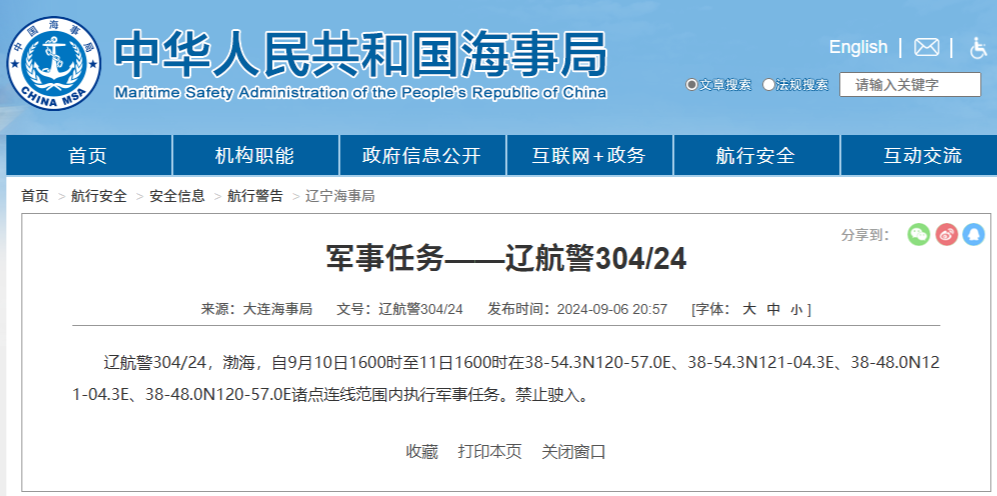Click the wheelchair accessibility icon
This screenshot has width=997, height=496.
[977, 48]
